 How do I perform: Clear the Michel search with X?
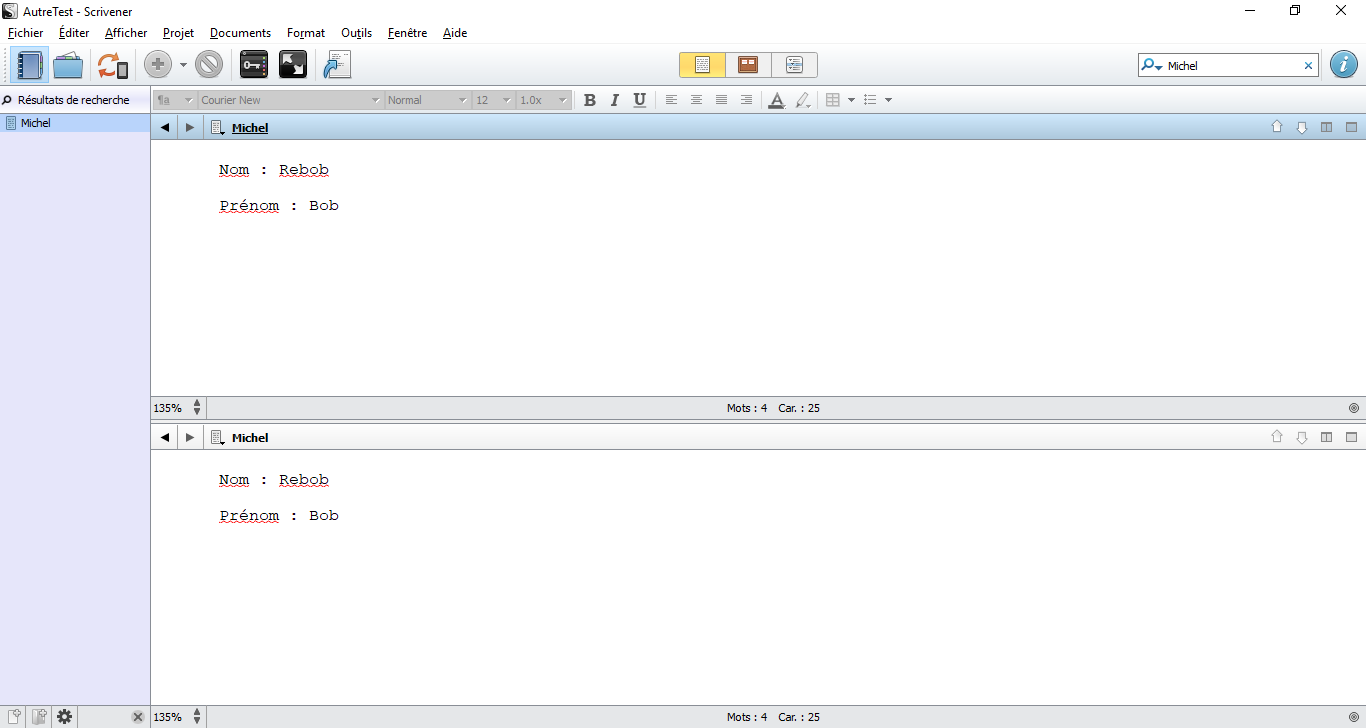click(x=1308, y=66)
